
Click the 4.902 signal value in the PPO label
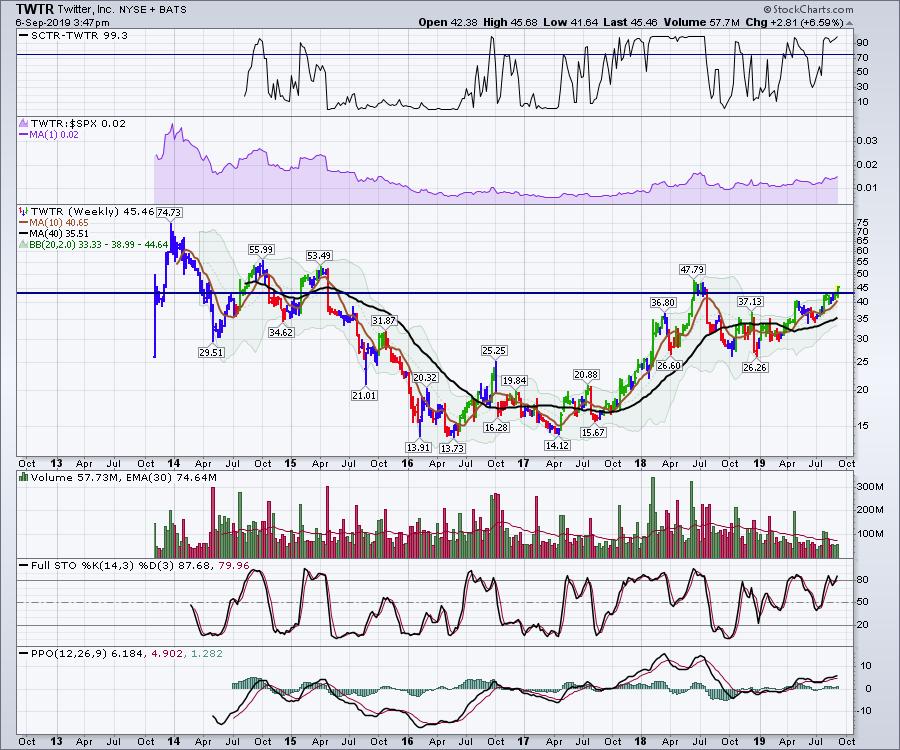pos(165,654)
